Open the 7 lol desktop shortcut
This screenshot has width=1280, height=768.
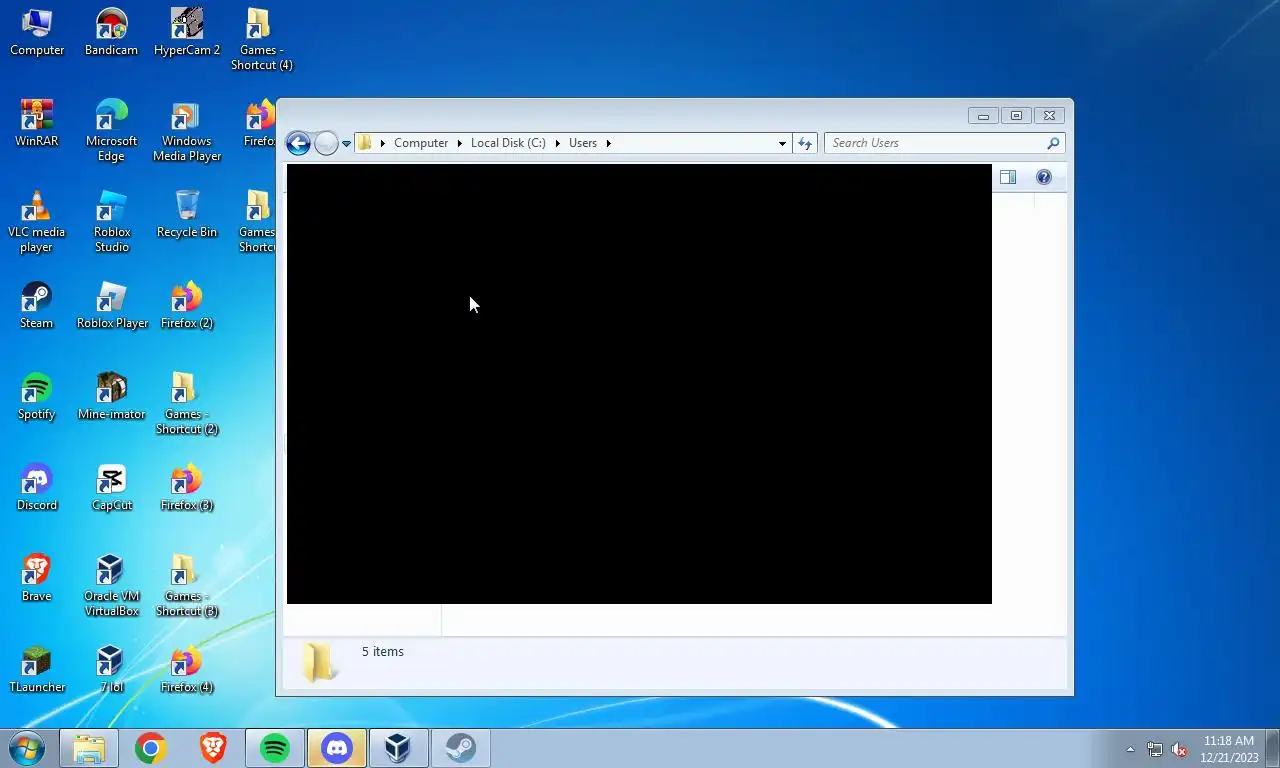(111, 669)
